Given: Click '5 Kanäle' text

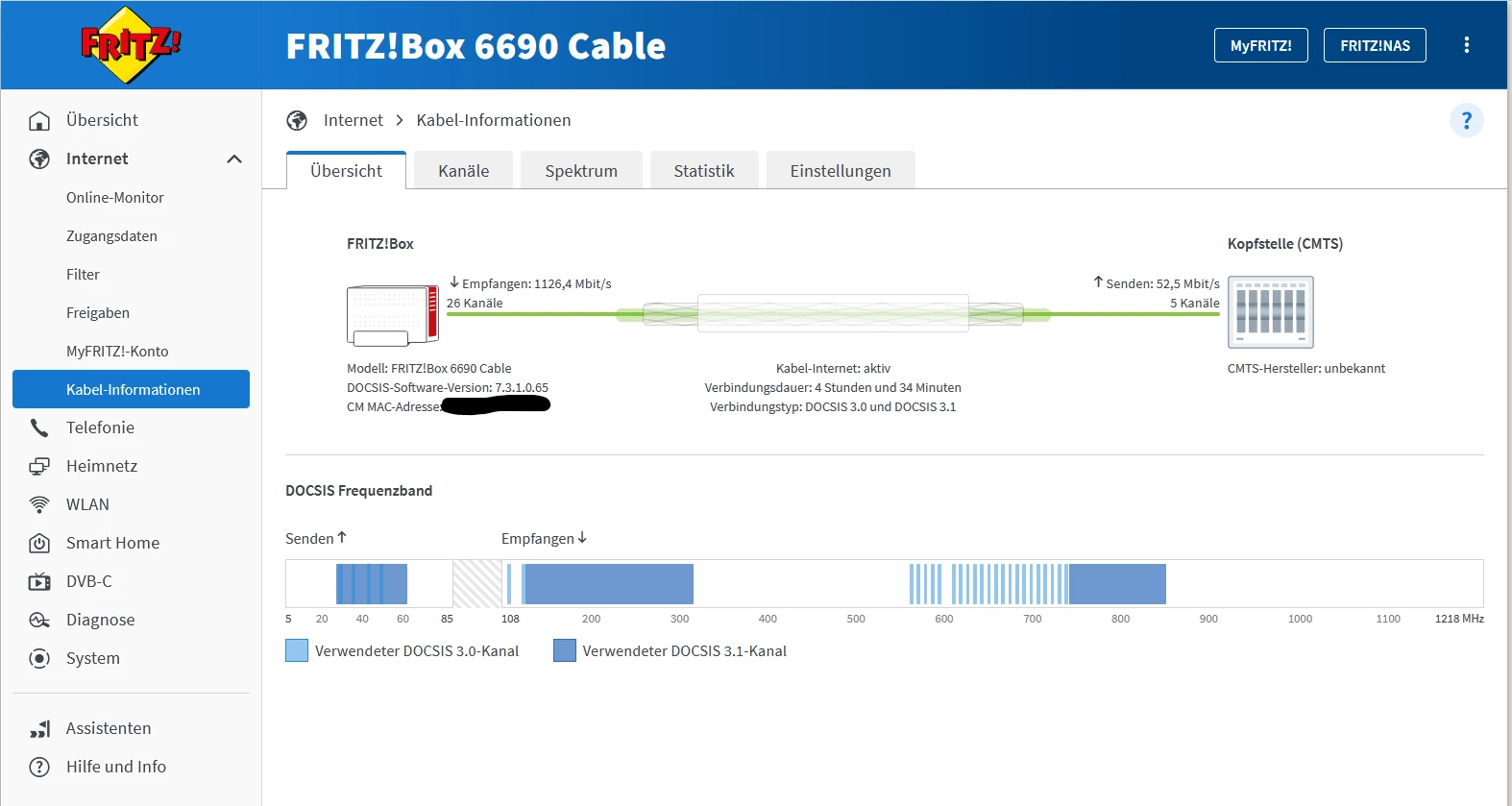Looking at the screenshot, I should click(x=1194, y=303).
